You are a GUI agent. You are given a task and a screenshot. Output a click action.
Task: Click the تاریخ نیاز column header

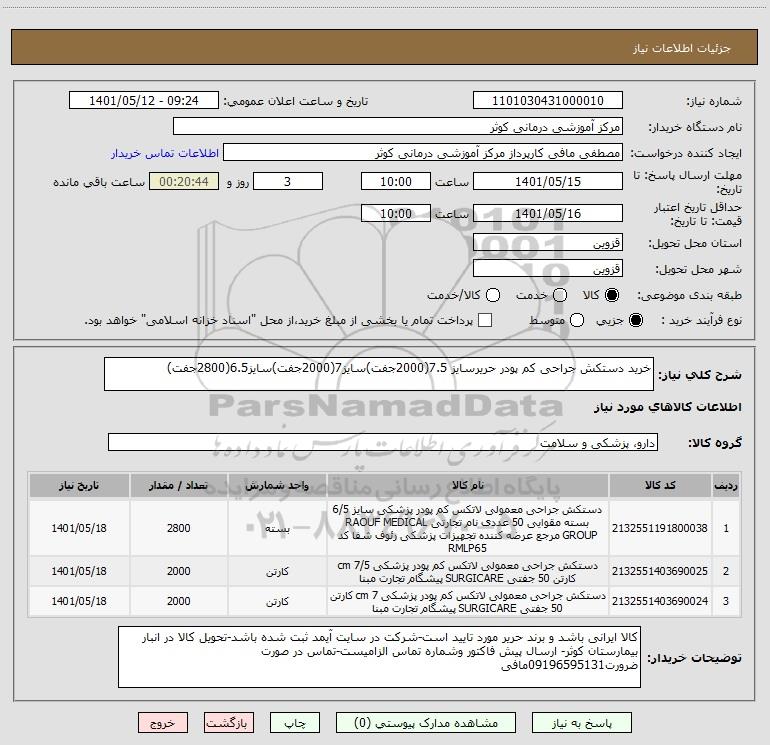pos(79,485)
